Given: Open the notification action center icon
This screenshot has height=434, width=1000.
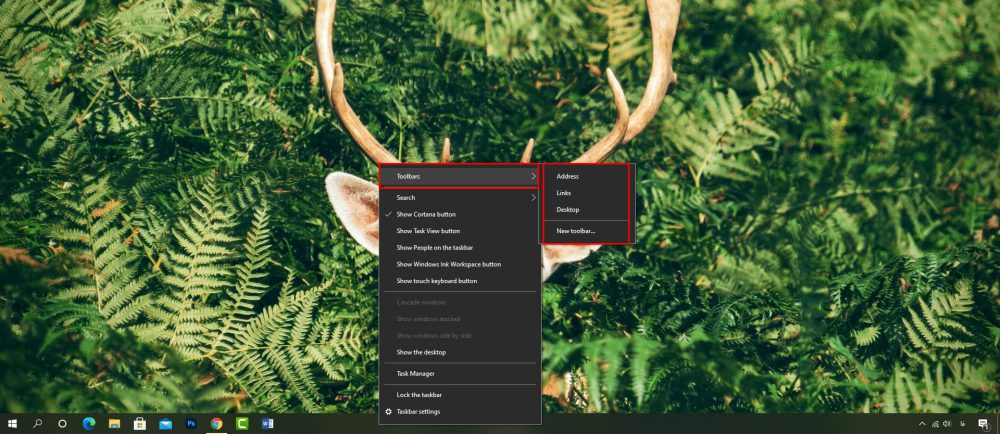Looking at the screenshot, I should pyautogui.click(x=983, y=424).
